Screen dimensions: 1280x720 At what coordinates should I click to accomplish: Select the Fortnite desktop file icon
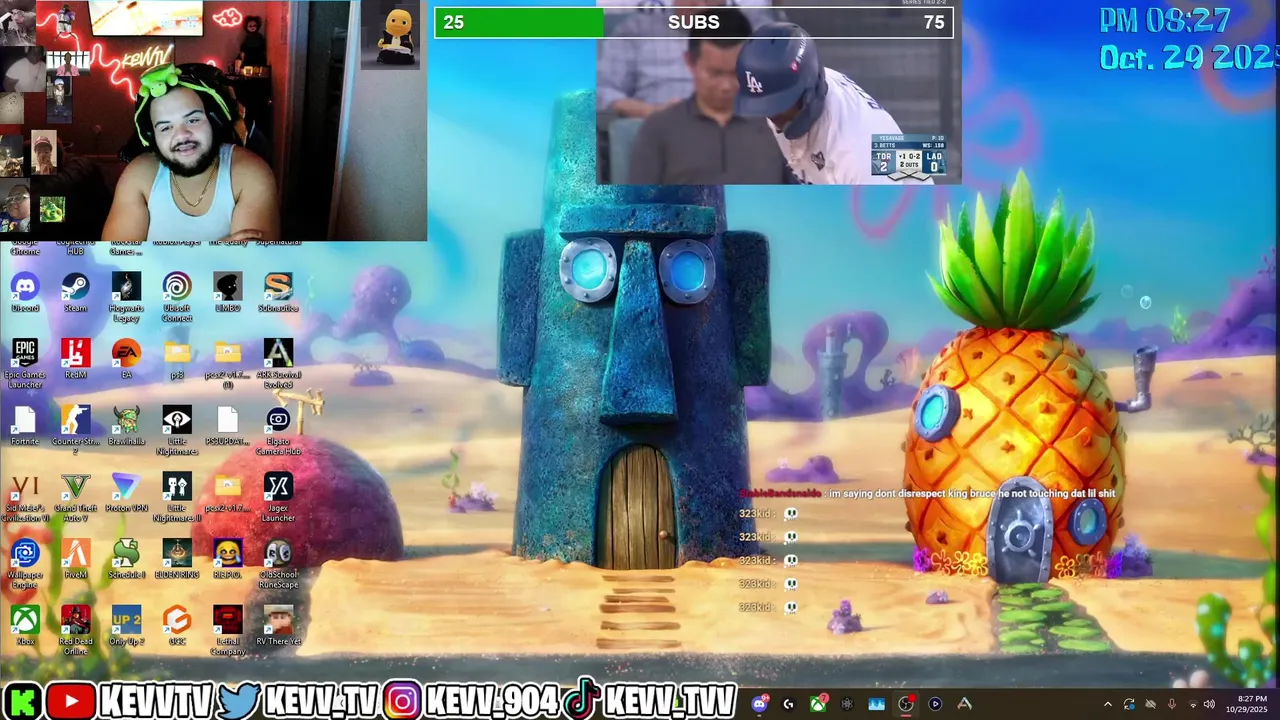click(x=25, y=426)
